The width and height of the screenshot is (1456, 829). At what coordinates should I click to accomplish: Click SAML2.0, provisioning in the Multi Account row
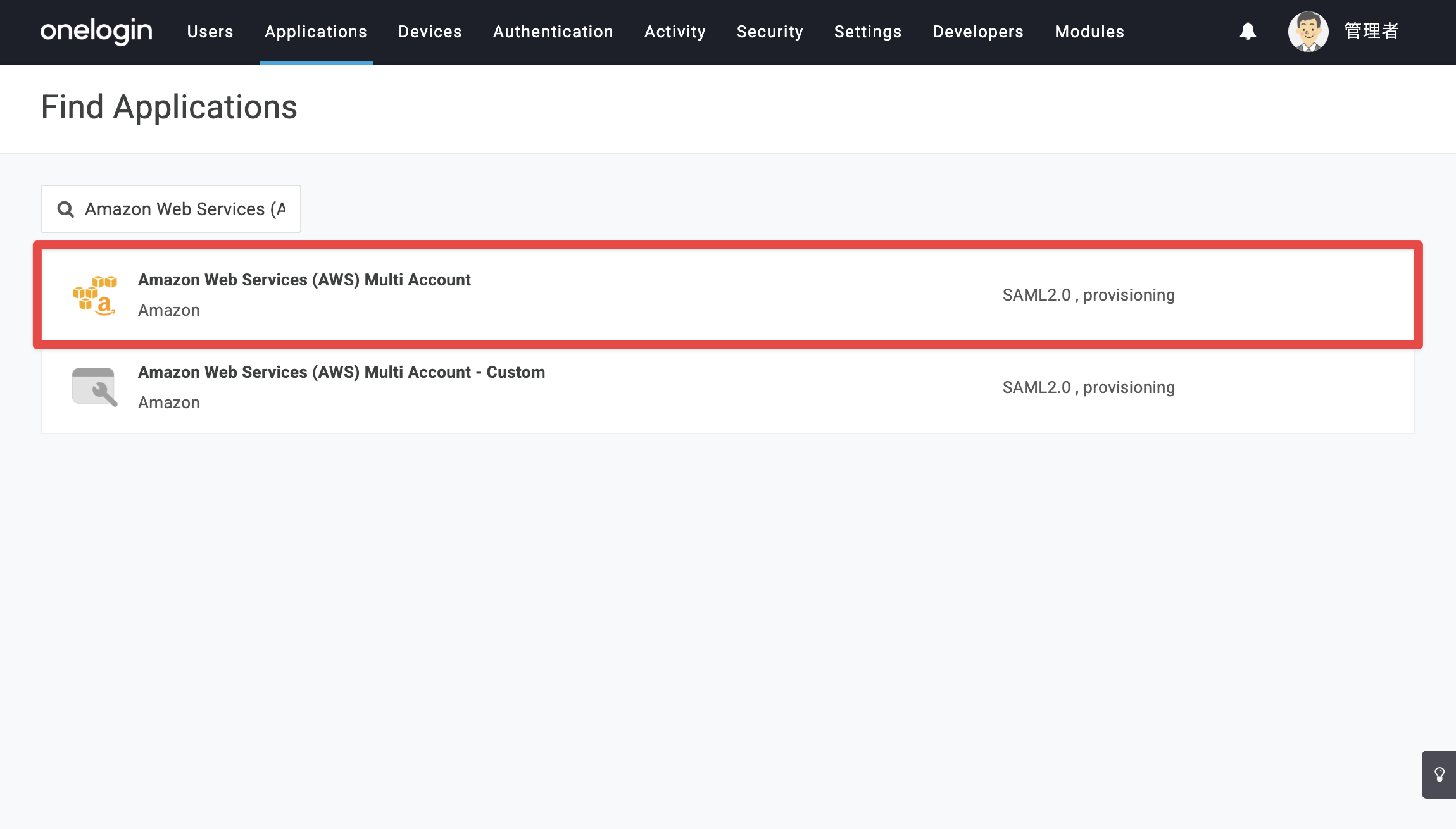click(x=1089, y=295)
